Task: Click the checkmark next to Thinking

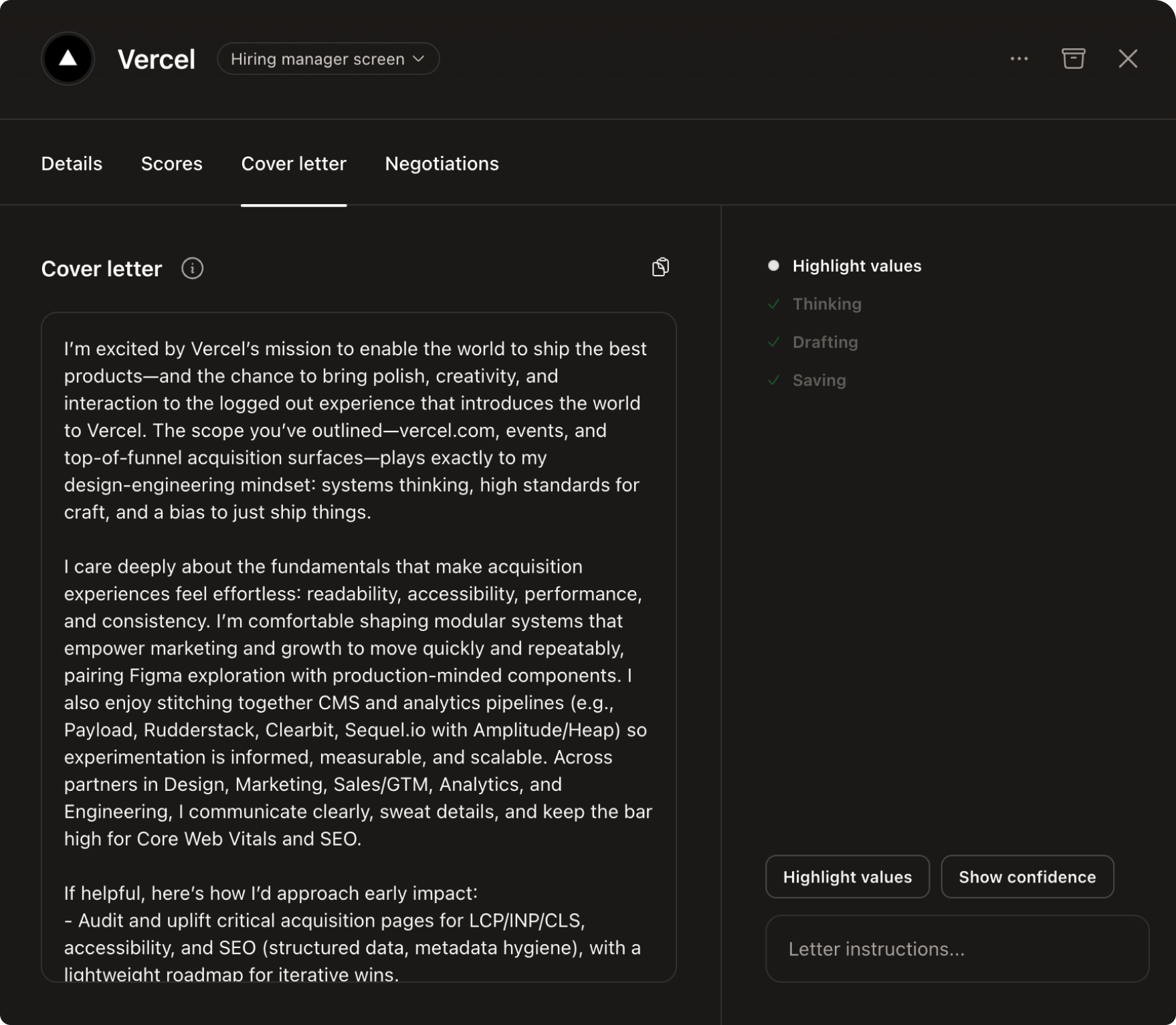Action: (x=774, y=304)
